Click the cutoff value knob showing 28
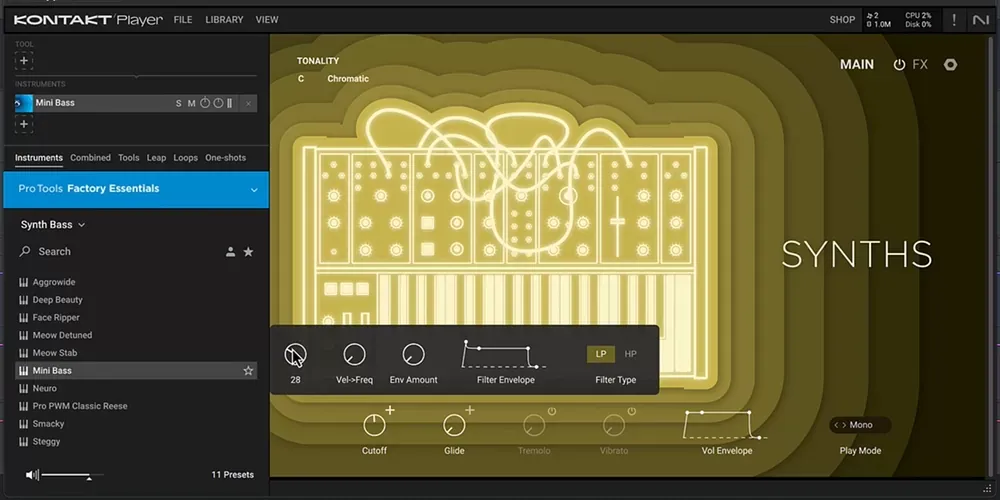The image size is (1000, 500). (x=295, y=355)
